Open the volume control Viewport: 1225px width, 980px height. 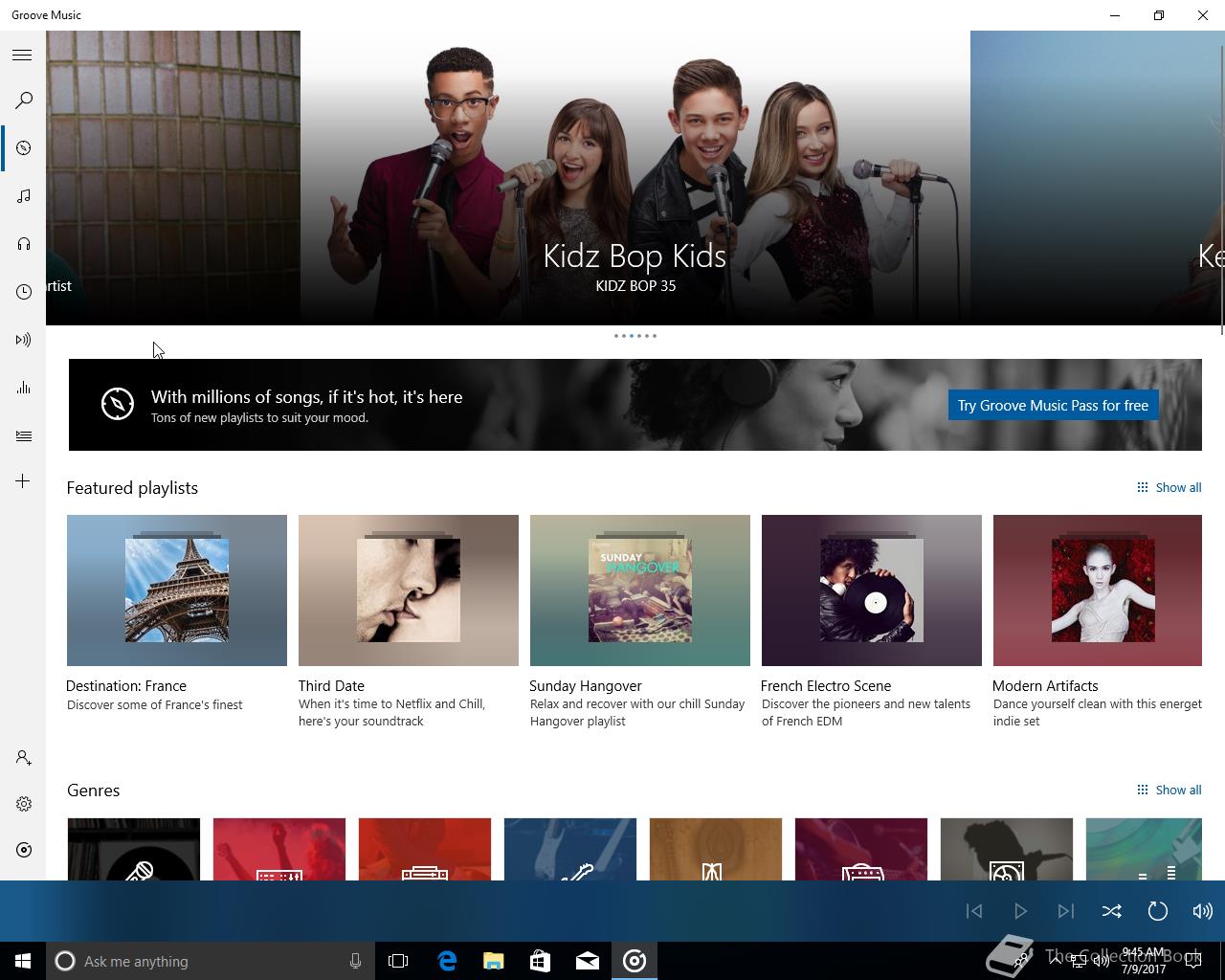(x=1202, y=911)
